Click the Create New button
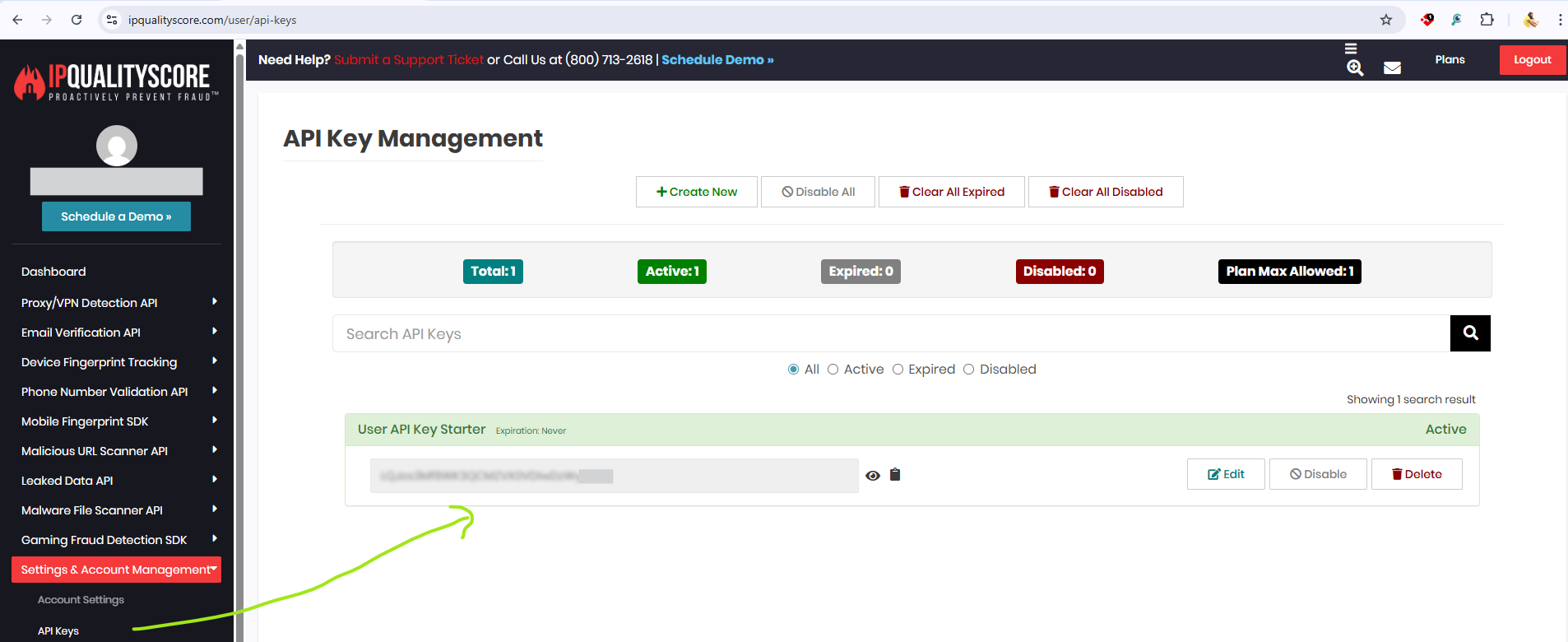 point(696,192)
